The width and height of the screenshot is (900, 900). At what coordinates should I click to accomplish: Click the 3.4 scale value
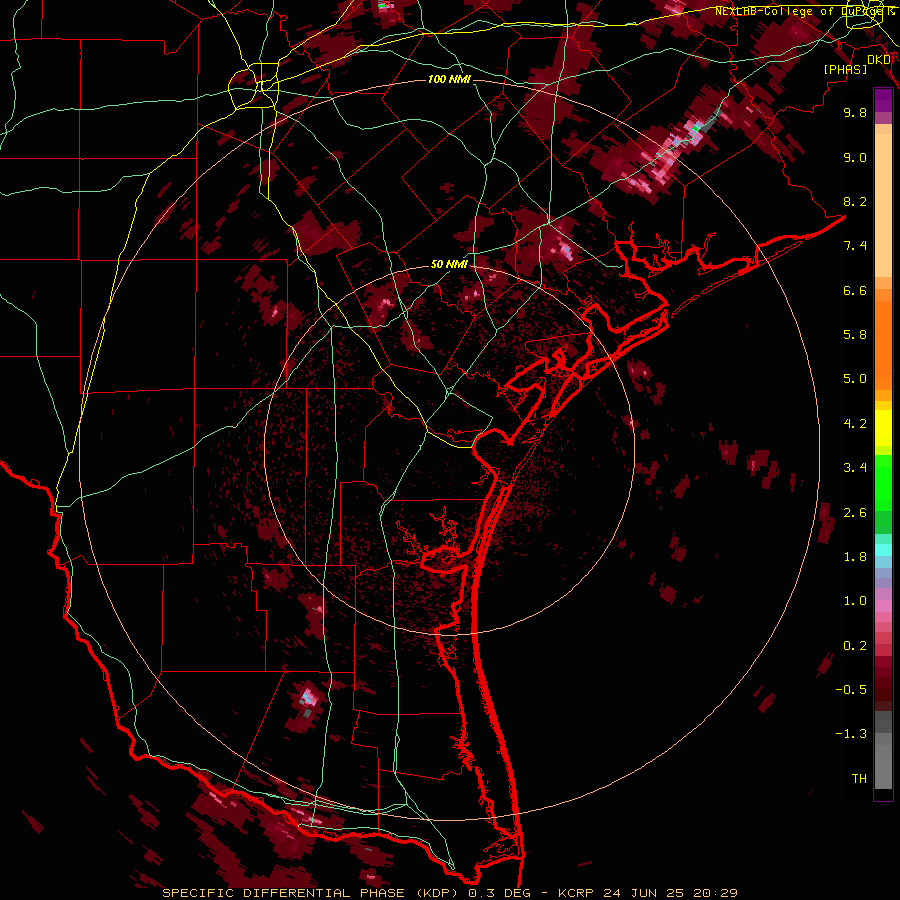coord(855,468)
